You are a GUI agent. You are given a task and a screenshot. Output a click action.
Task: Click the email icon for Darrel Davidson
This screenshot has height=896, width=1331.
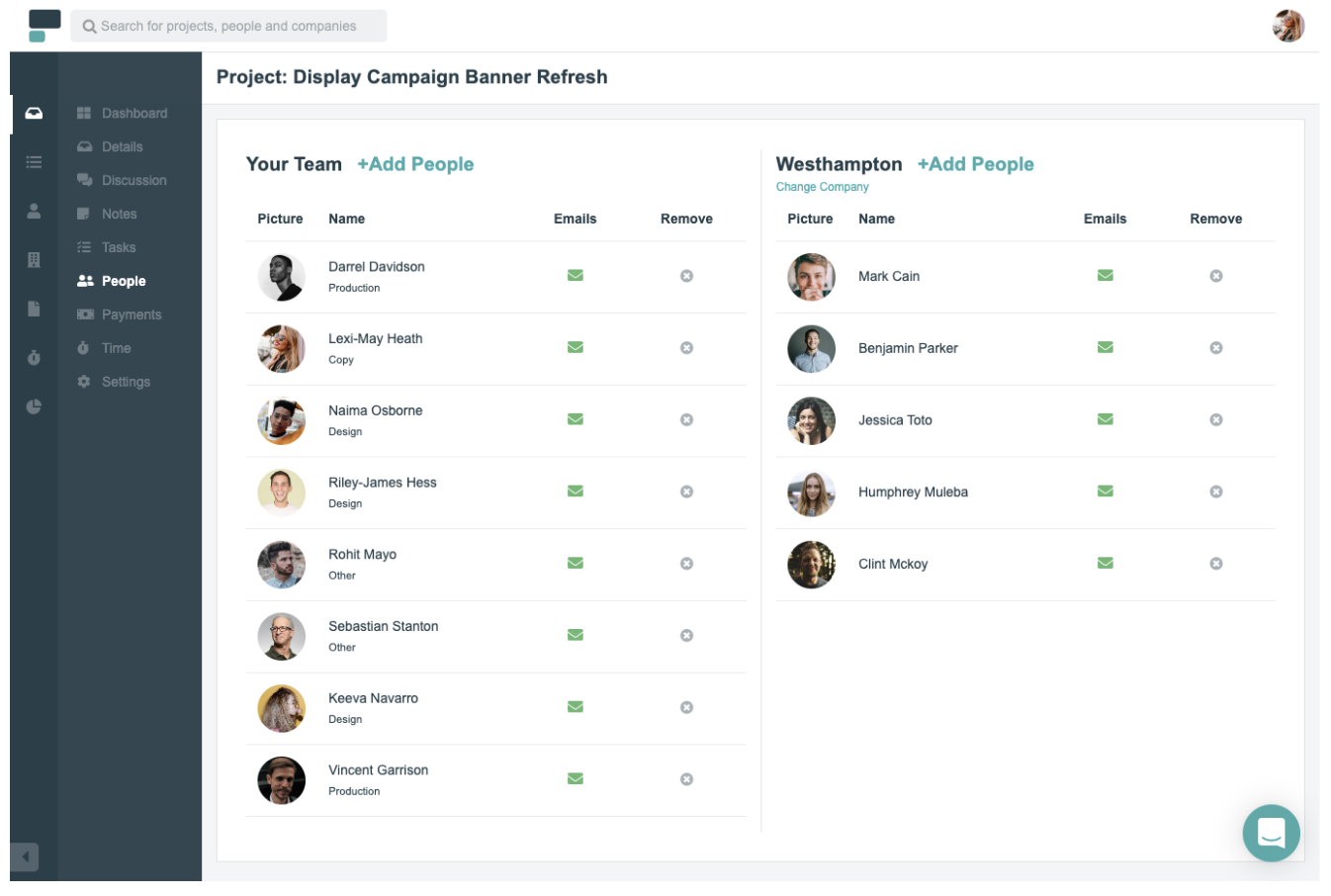click(x=575, y=276)
